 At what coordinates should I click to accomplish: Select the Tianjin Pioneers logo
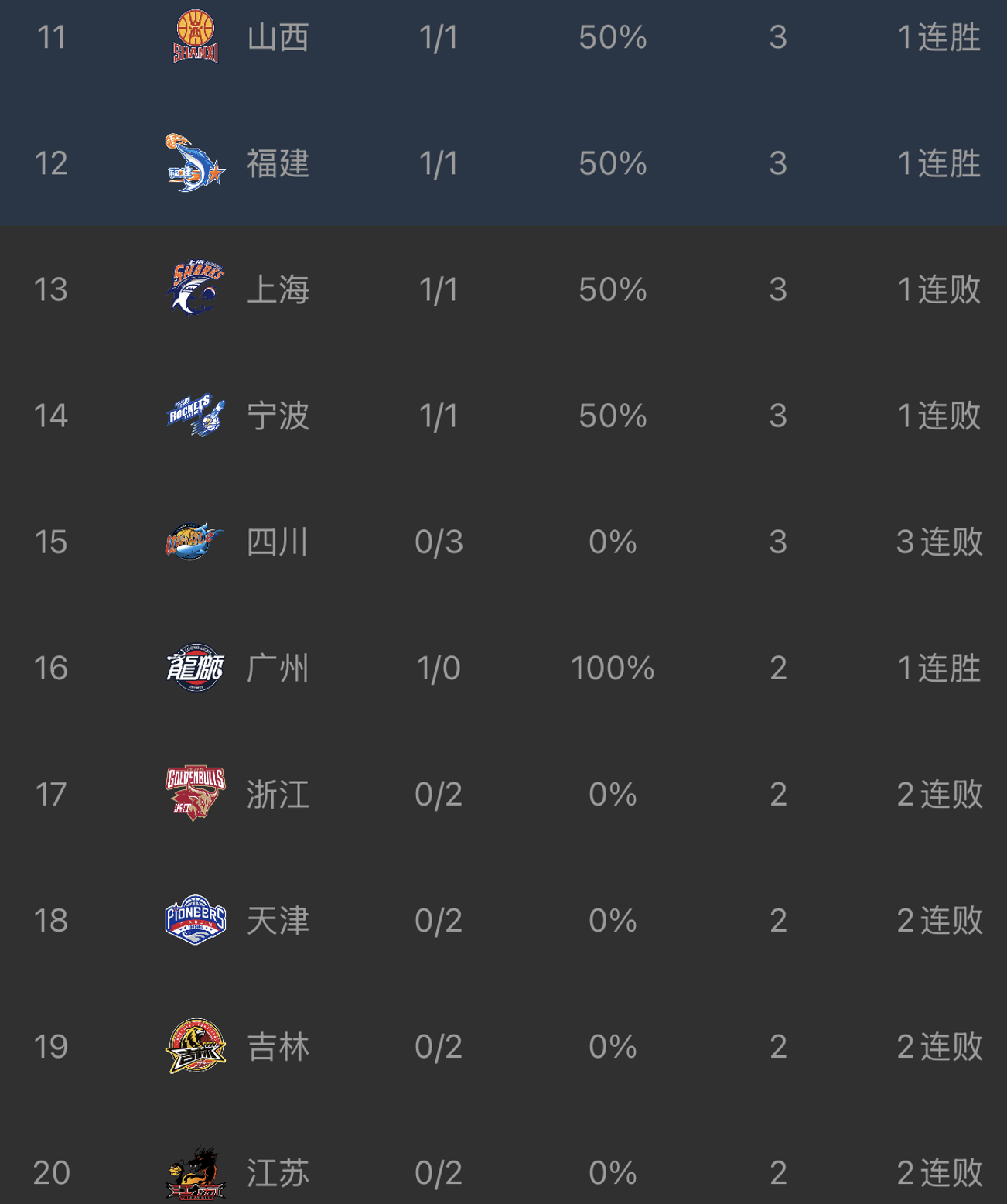pos(196,920)
